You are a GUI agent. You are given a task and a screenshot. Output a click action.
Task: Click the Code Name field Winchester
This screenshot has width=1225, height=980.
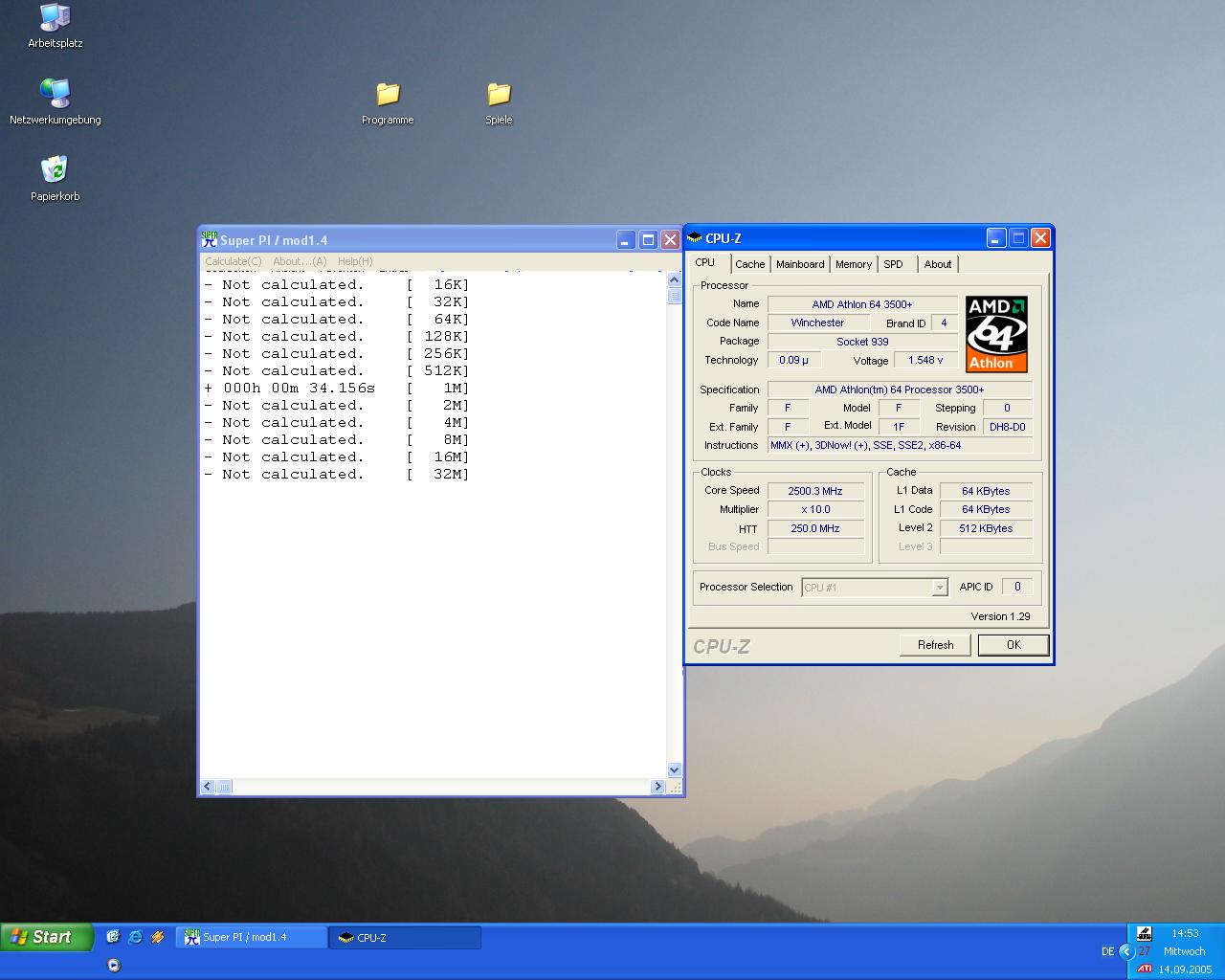[817, 323]
